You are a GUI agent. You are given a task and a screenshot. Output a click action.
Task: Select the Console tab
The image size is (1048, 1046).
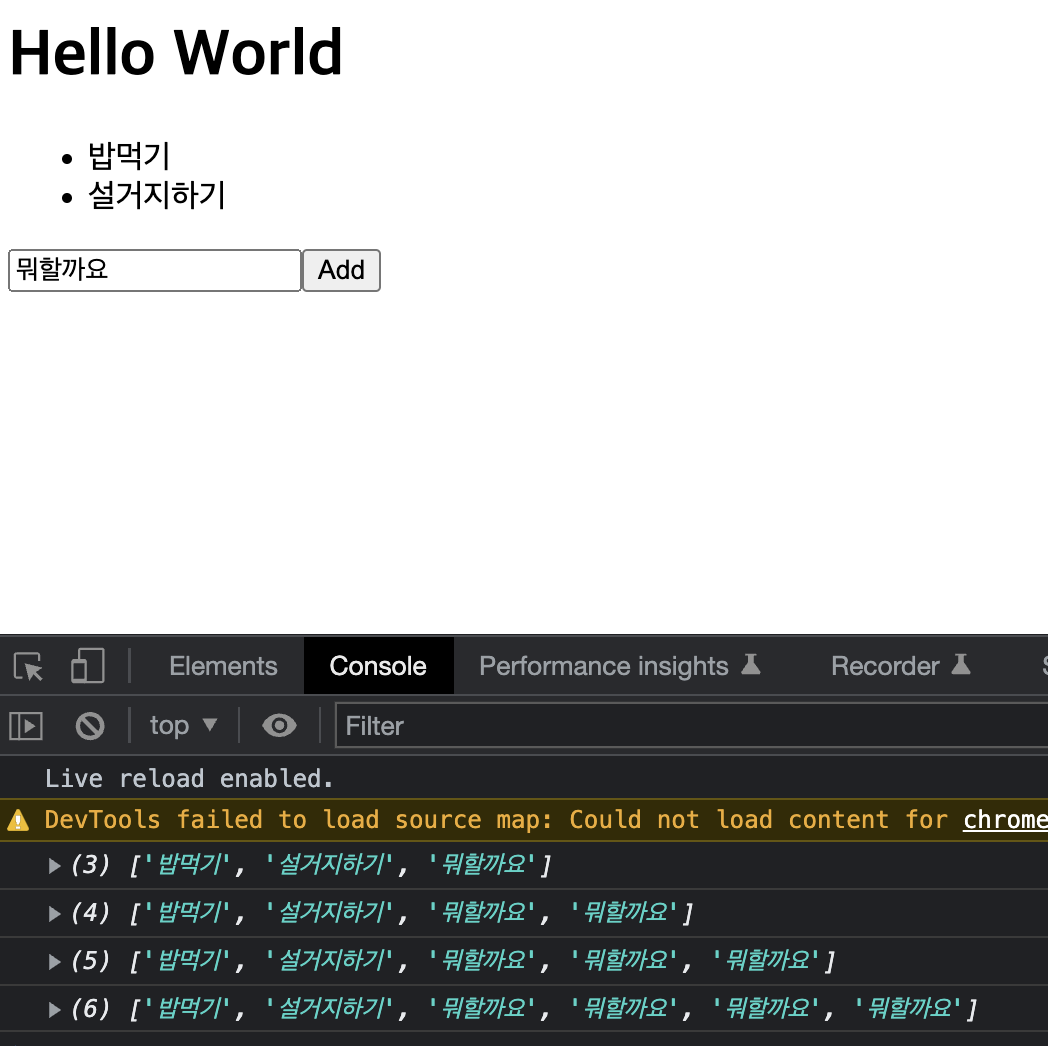point(378,666)
